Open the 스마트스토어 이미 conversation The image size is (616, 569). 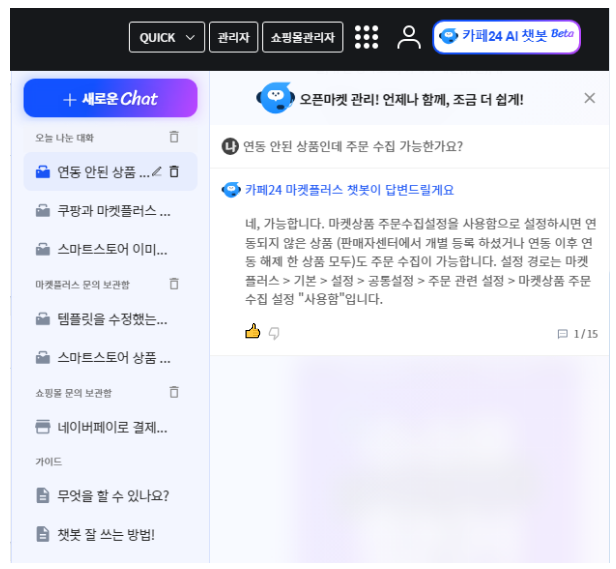pyautogui.click(x=110, y=249)
